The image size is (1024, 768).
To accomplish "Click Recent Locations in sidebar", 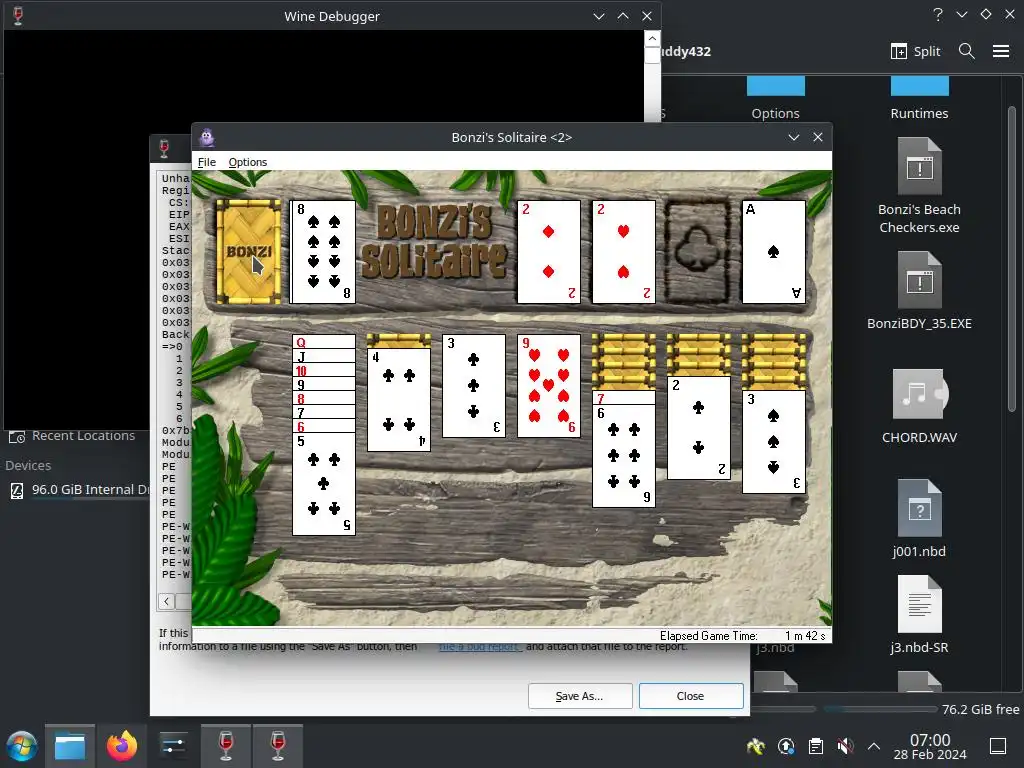I will [72, 436].
